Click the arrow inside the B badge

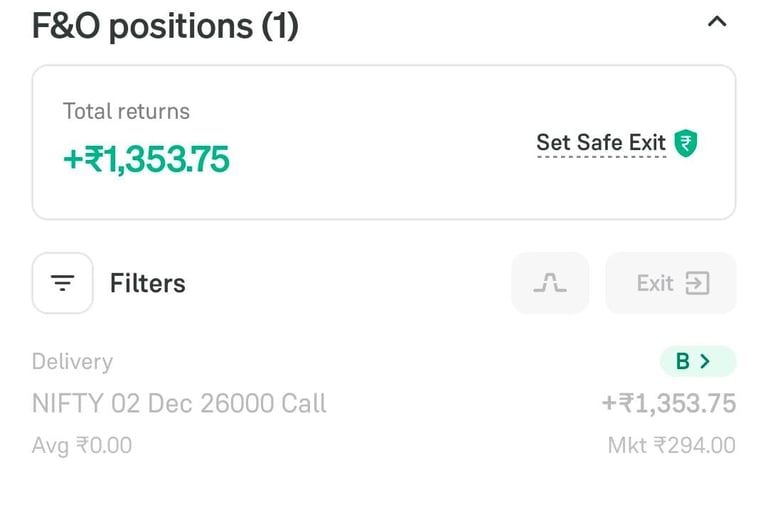[706, 361]
